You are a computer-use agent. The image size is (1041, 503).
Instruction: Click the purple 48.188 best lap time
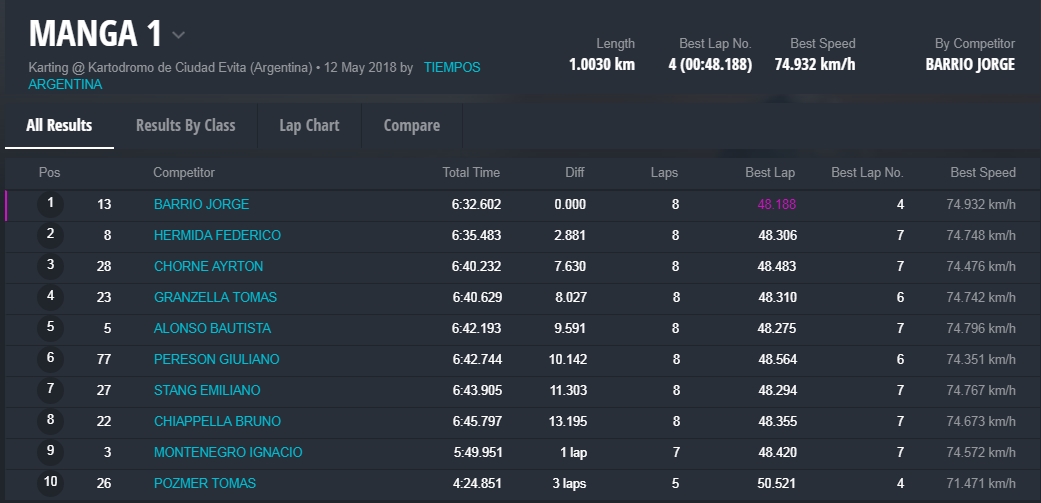[776, 204]
